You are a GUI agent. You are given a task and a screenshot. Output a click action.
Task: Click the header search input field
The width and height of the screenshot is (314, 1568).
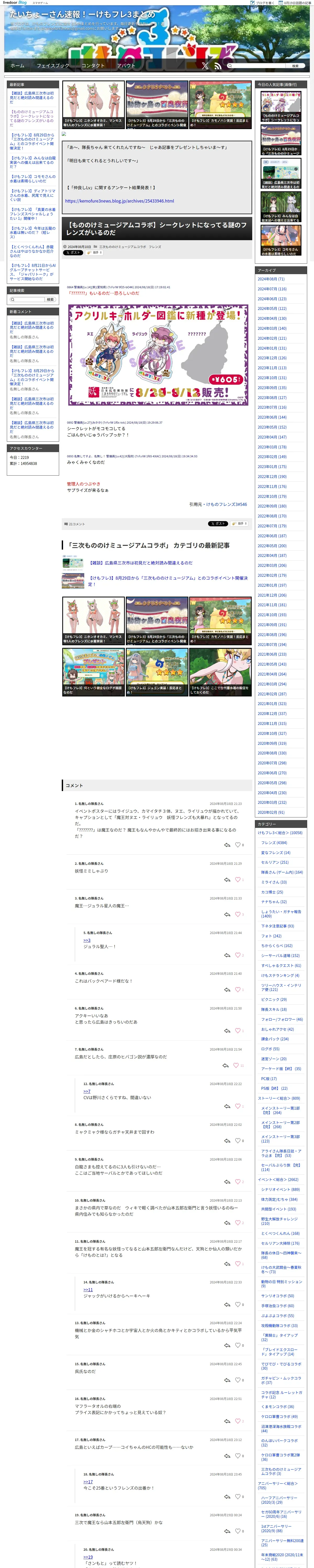(257, 66)
